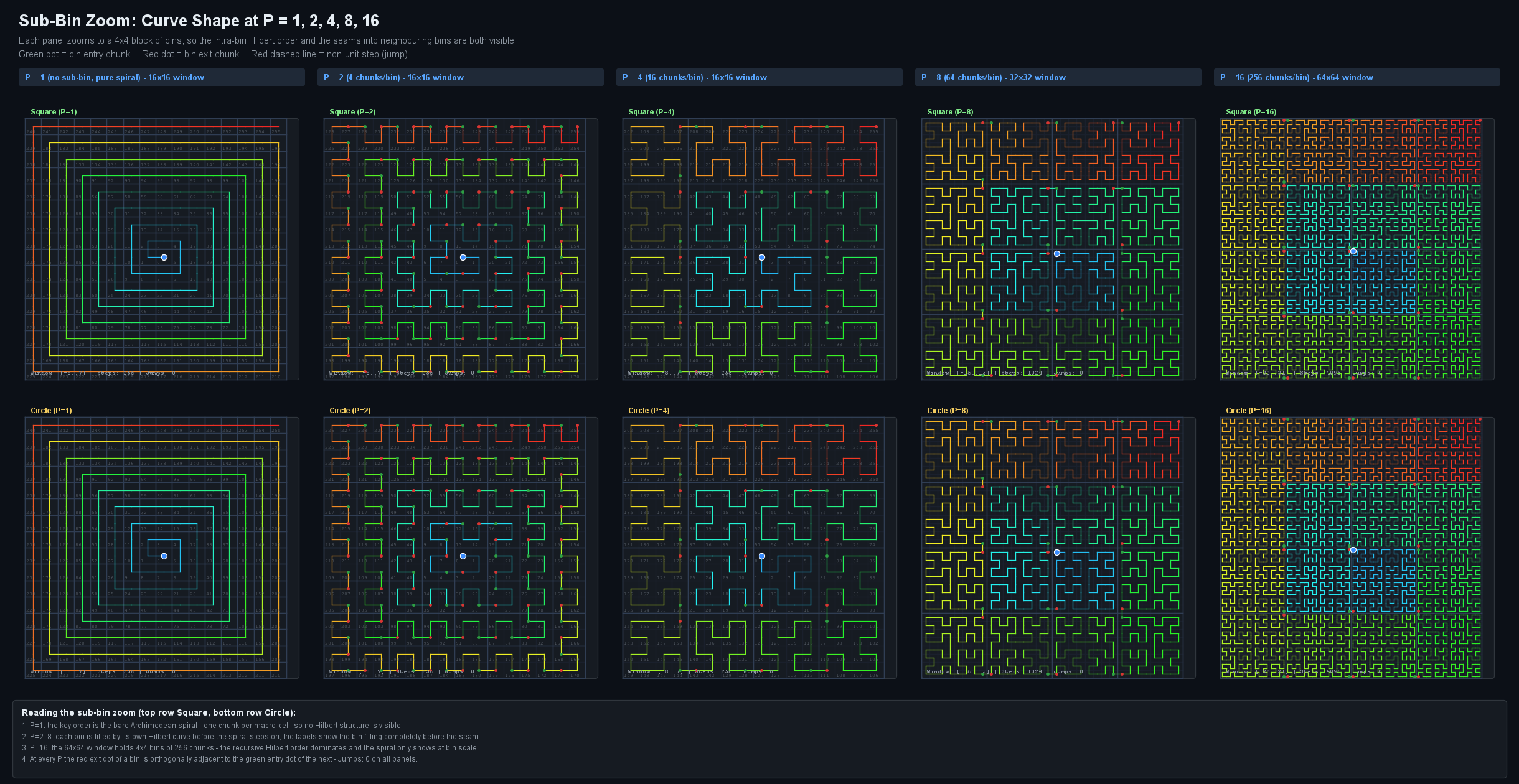Click the blue origin dot in Circle (P=8)
This screenshot has width=1519, height=784.
pos(1057,553)
